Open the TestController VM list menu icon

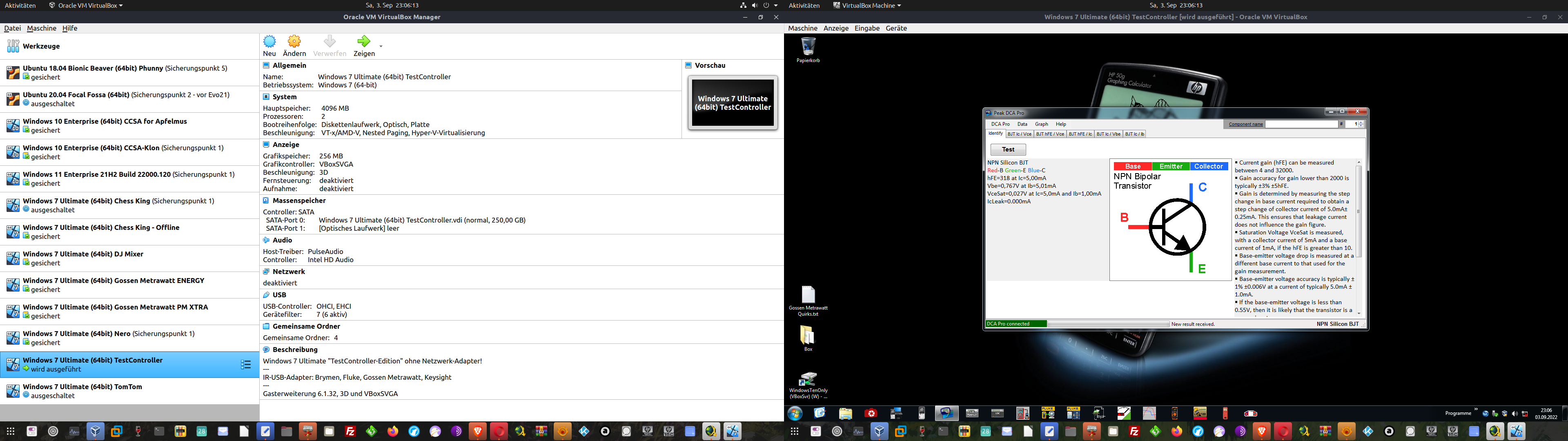(246, 365)
